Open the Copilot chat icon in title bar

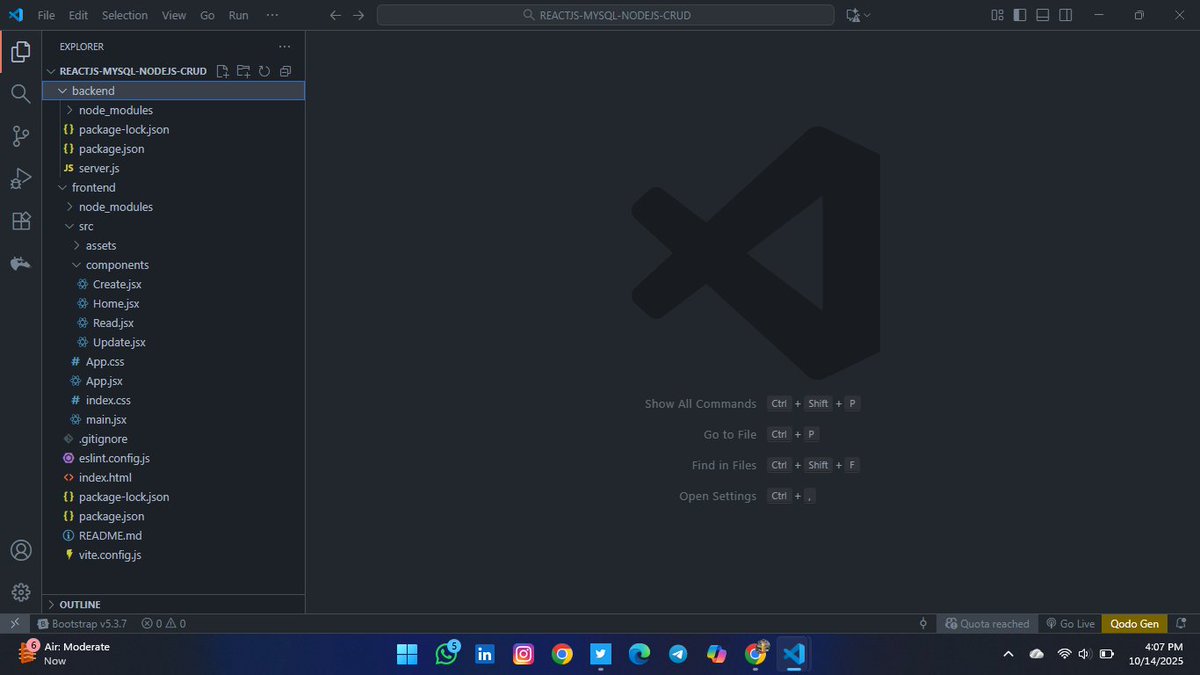coord(852,15)
